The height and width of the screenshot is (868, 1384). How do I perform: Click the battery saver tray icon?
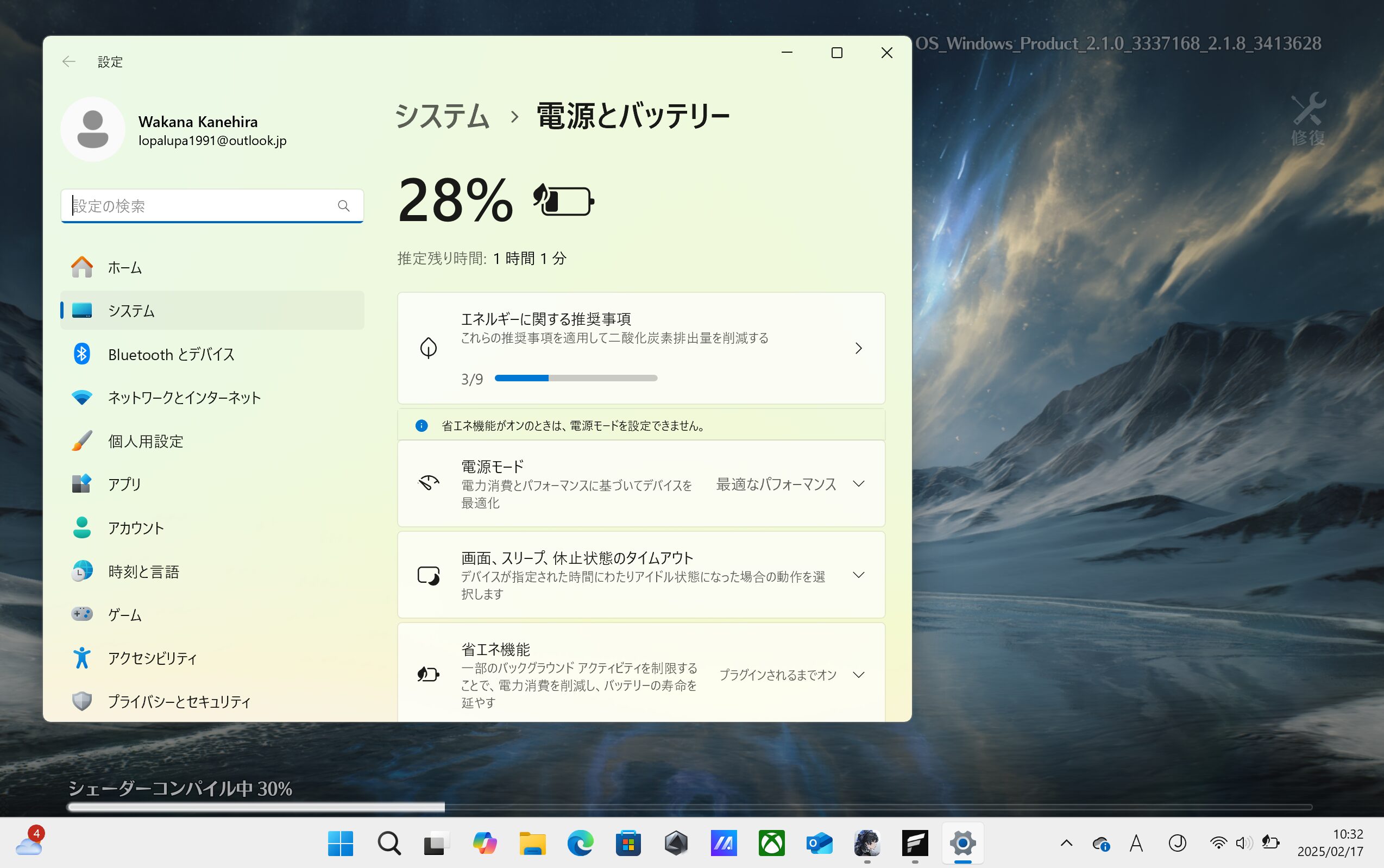(x=1270, y=842)
